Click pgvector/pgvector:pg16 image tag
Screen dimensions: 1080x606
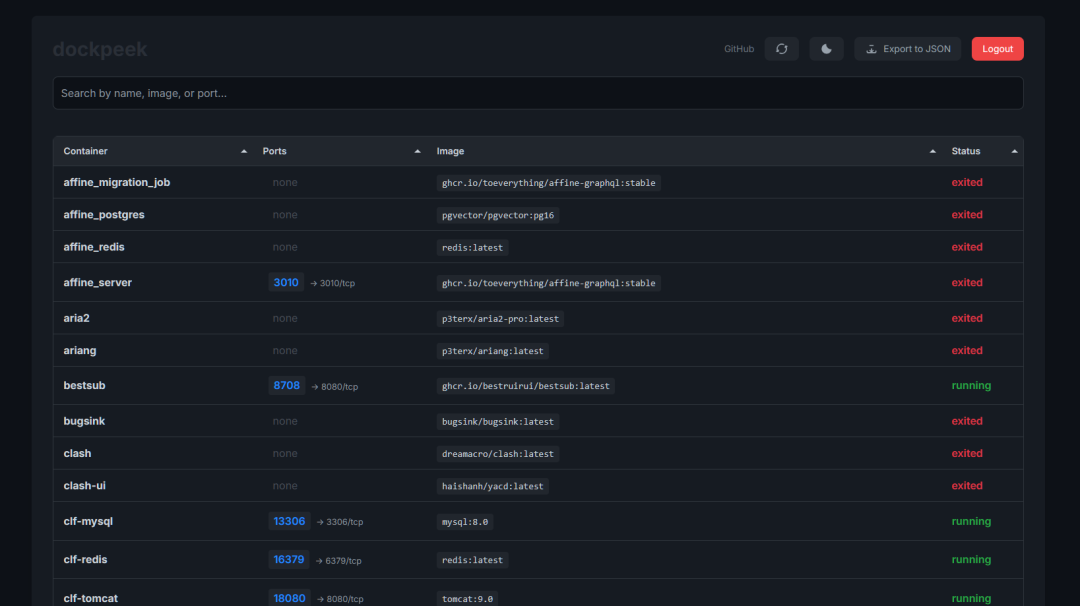coord(498,215)
